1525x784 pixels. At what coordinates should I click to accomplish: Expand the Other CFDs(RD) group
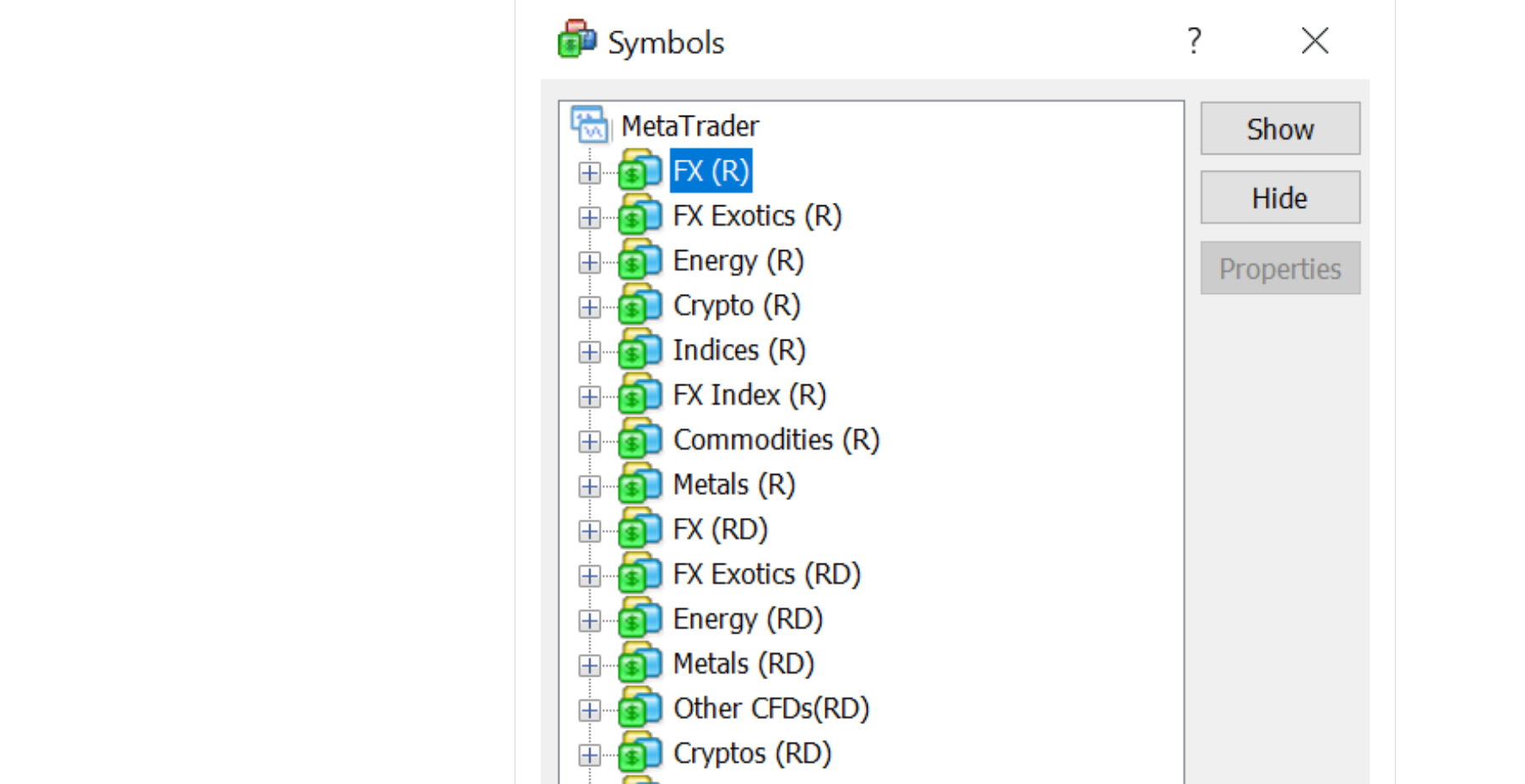(x=590, y=710)
